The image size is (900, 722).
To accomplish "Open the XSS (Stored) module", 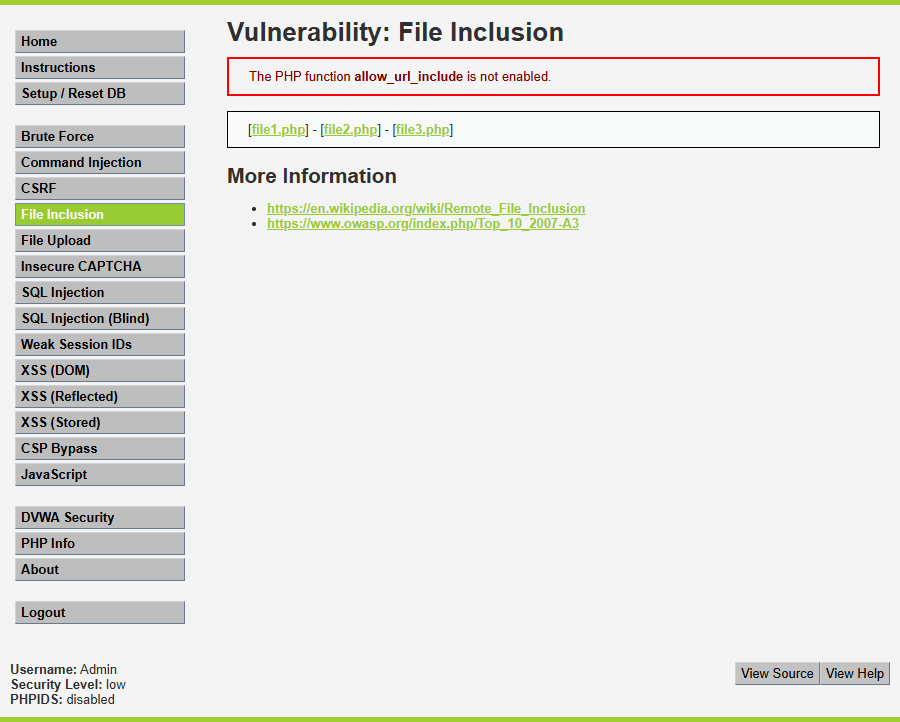I will click(100, 423).
